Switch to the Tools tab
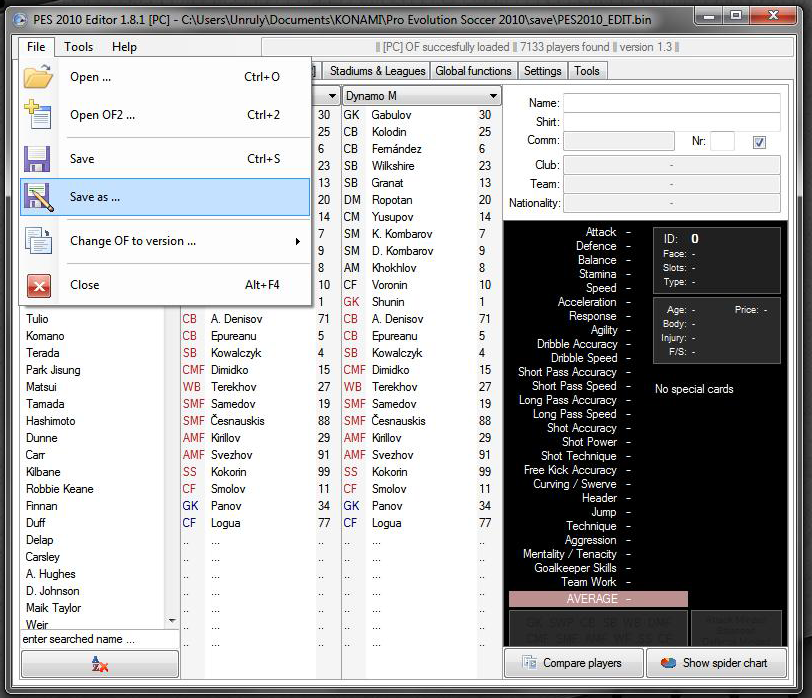This screenshot has height=698, width=812. tap(587, 71)
